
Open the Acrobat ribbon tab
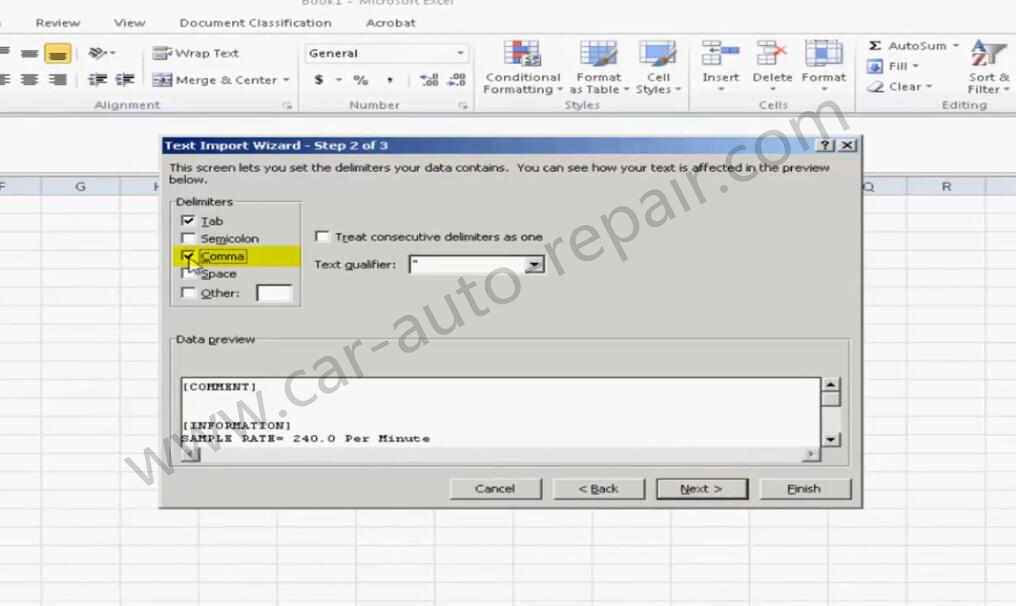(x=391, y=23)
